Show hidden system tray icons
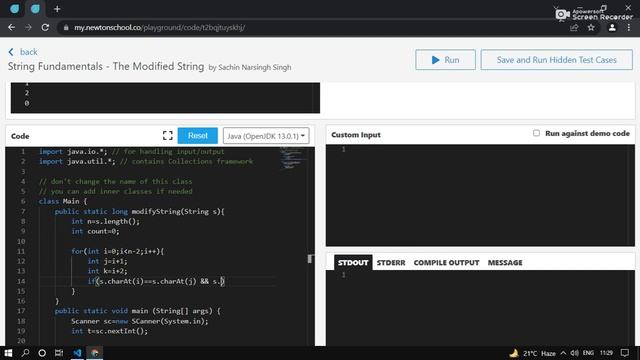Screen dimensions: 640x360 tap(563, 353)
